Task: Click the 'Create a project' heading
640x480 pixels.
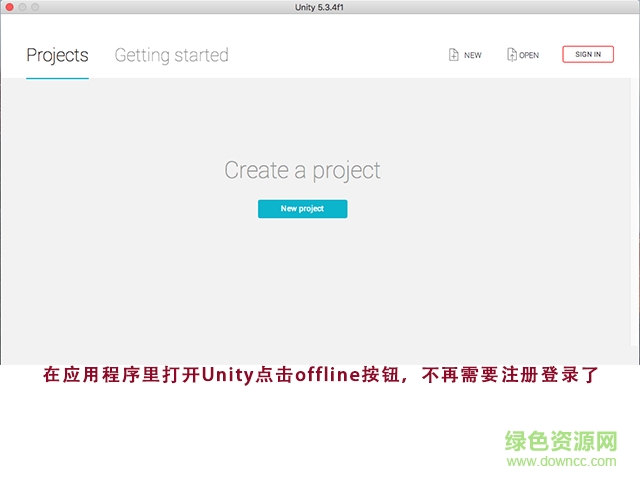Action: click(302, 170)
